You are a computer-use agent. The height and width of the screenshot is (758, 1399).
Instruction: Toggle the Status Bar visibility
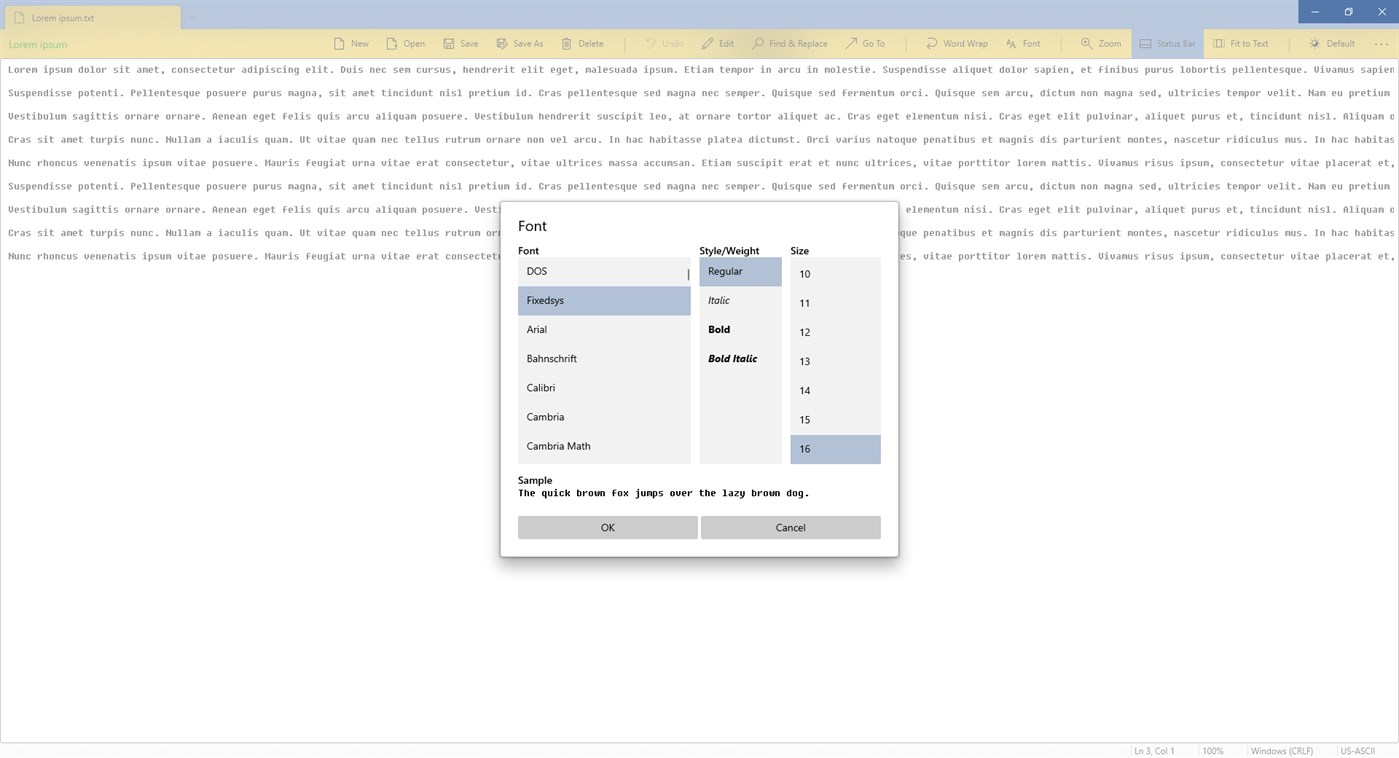(1167, 43)
